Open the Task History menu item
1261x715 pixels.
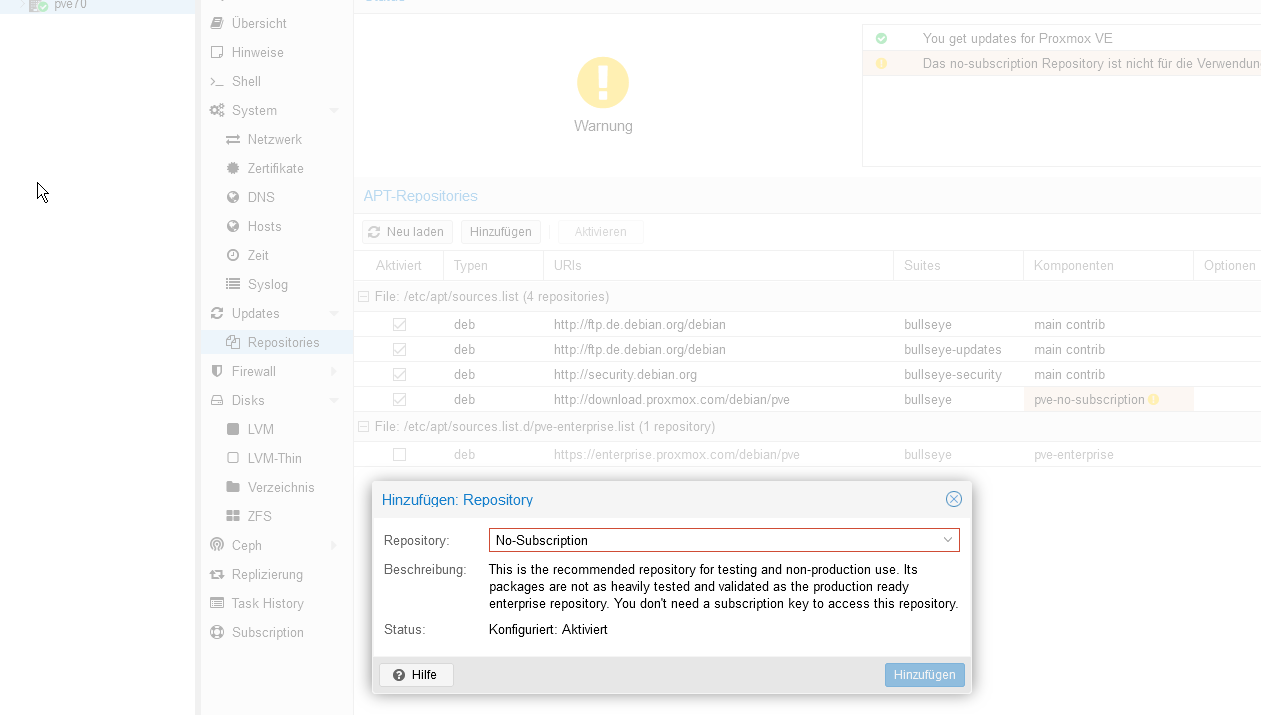[277, 603]
